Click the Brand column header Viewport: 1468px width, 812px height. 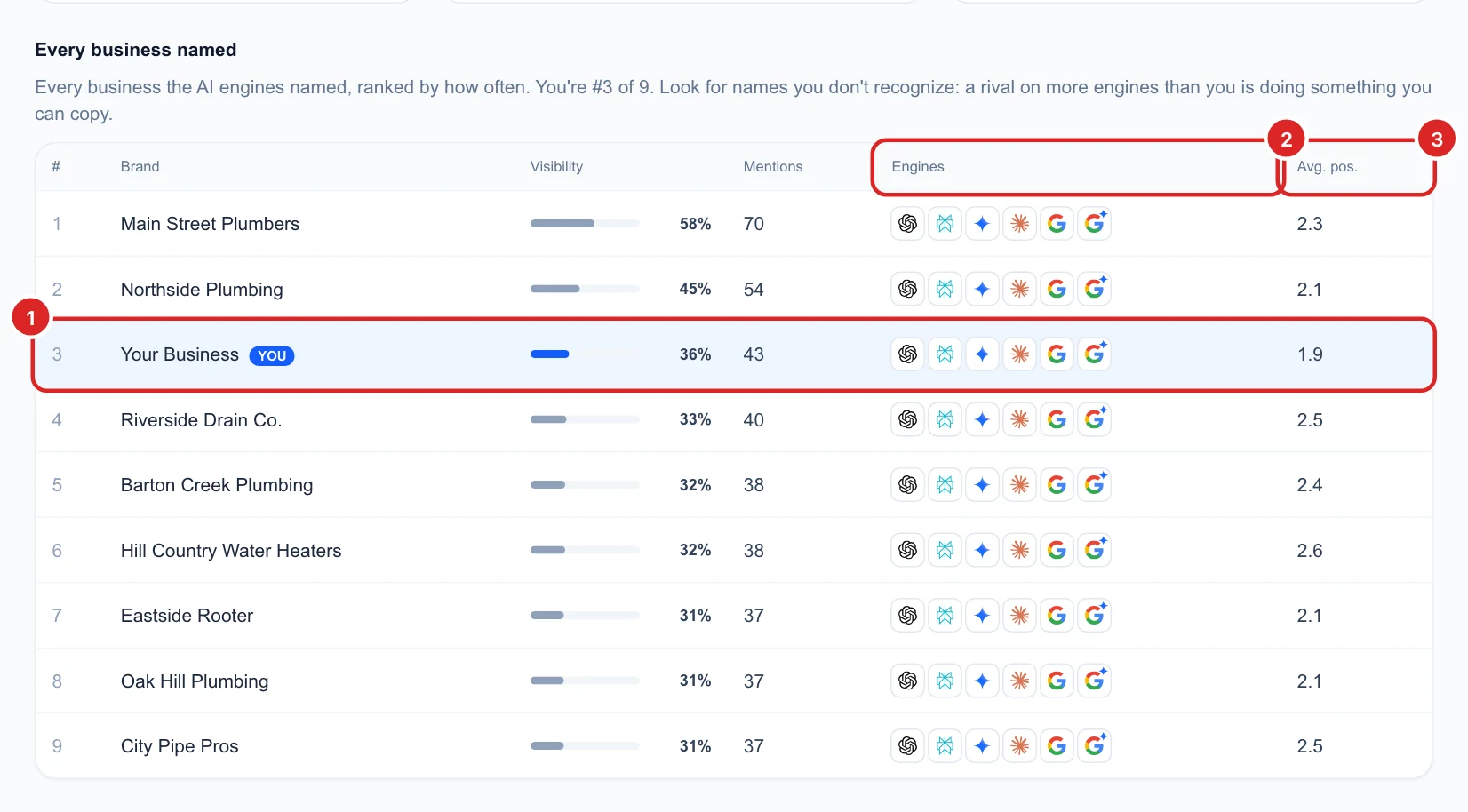coord(140,166)
